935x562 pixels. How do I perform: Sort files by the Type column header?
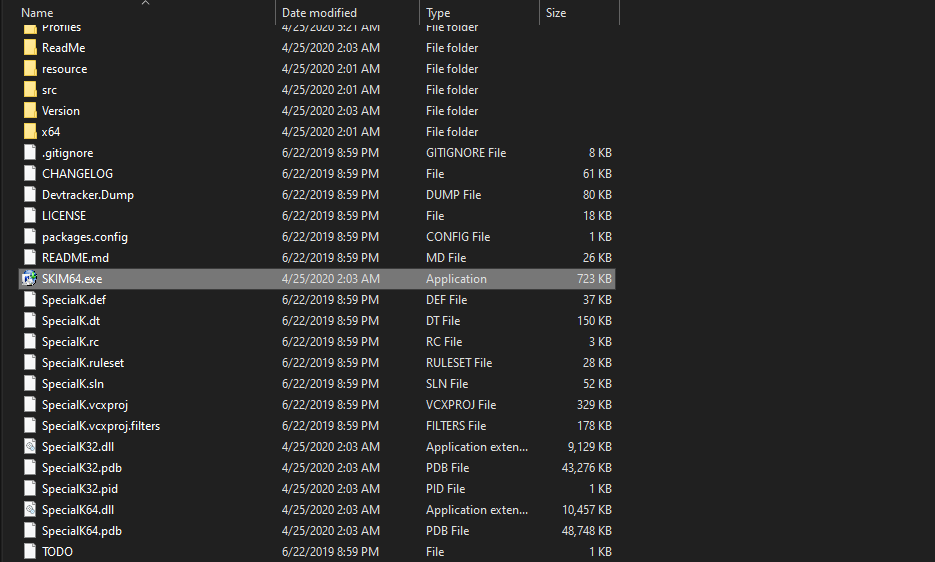tap(438, 13)
